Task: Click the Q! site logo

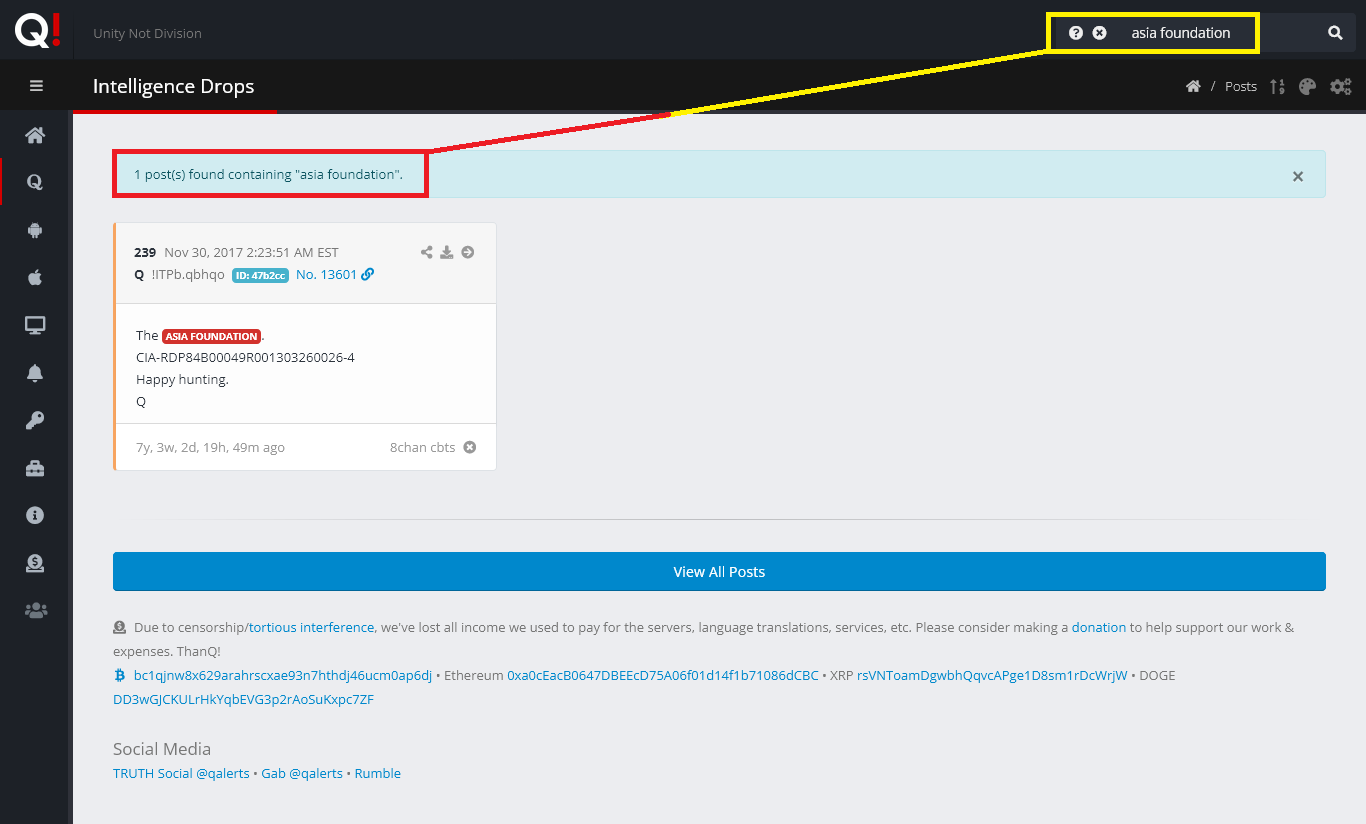Action: [x=37, y=30]
